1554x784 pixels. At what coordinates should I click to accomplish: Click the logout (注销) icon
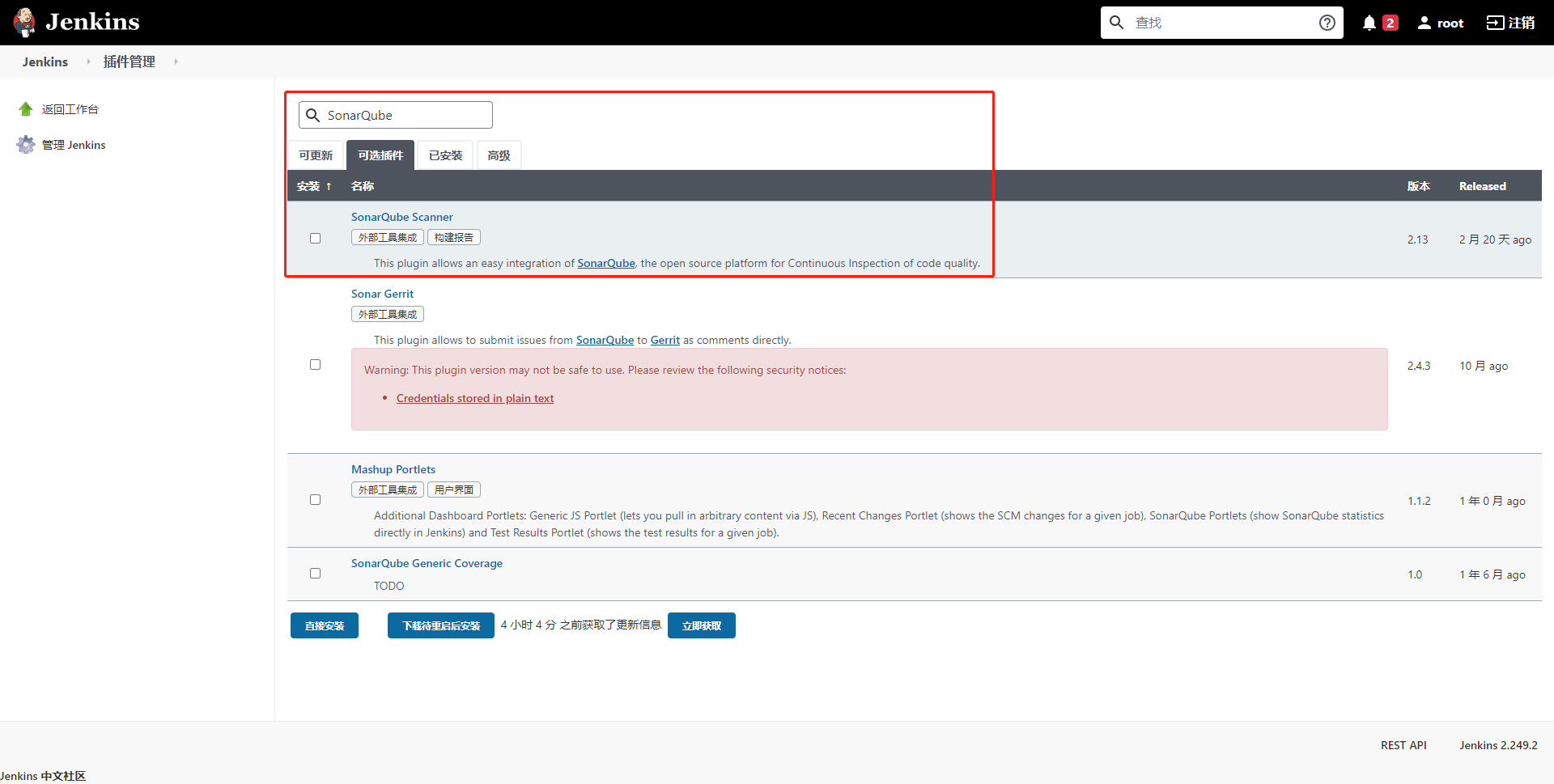coord(1495,23)
